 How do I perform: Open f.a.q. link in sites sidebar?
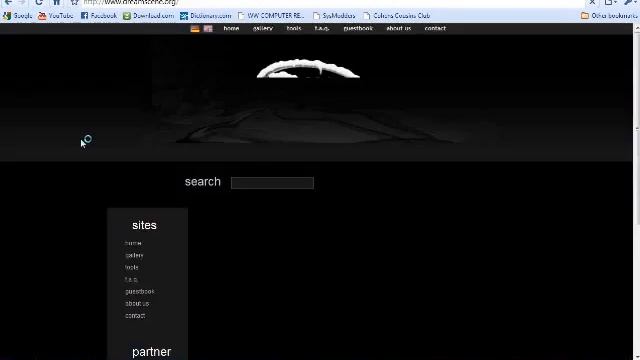click(x=131, y=280)
